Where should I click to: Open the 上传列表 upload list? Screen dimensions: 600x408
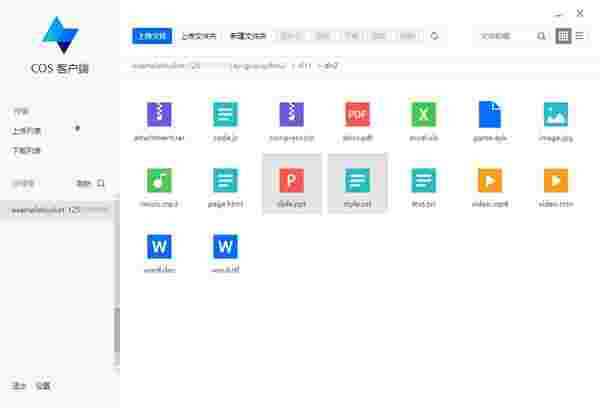pos(26,131)
